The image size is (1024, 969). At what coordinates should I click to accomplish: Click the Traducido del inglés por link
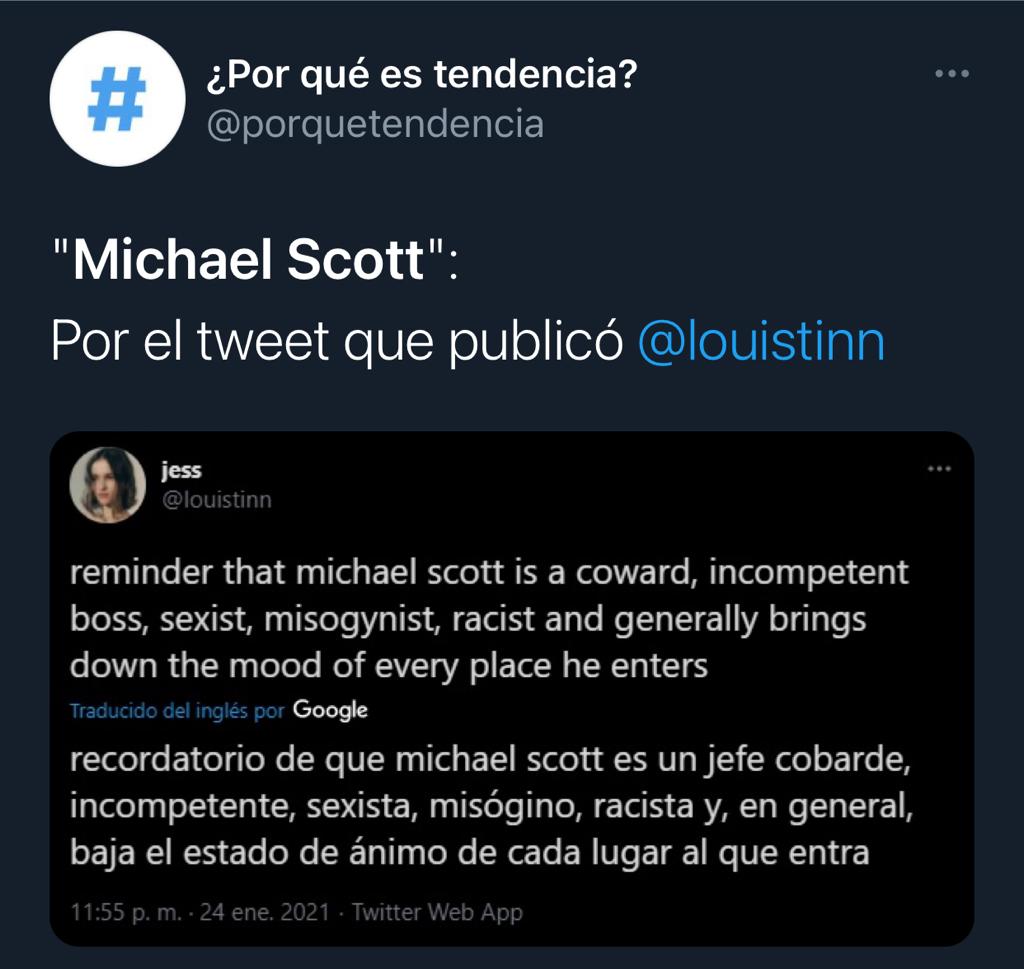tap(177, 710)
